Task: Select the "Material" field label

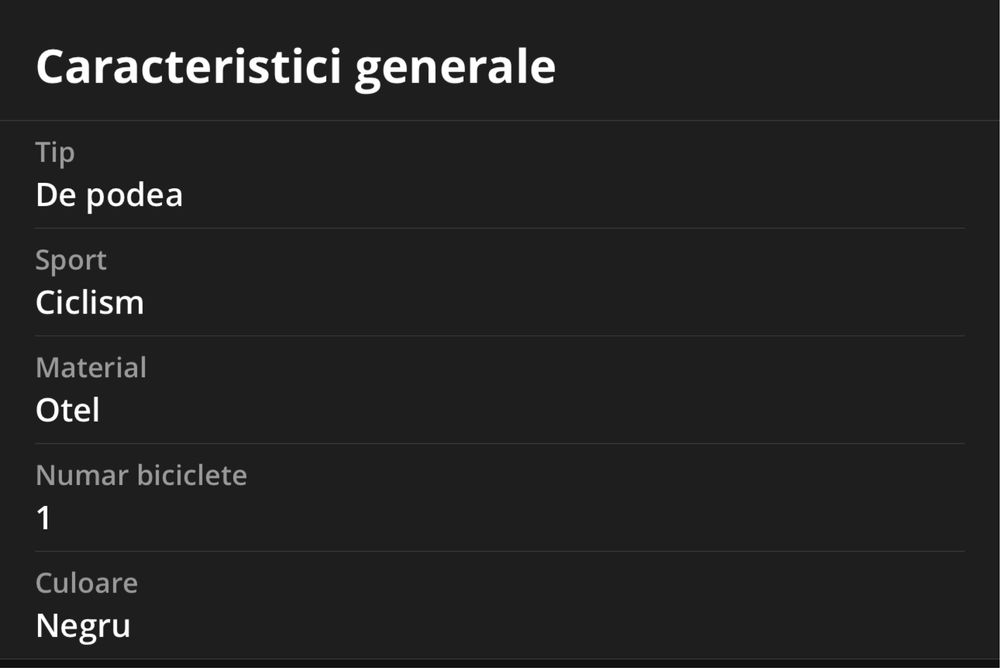Action: coord(91,368)
